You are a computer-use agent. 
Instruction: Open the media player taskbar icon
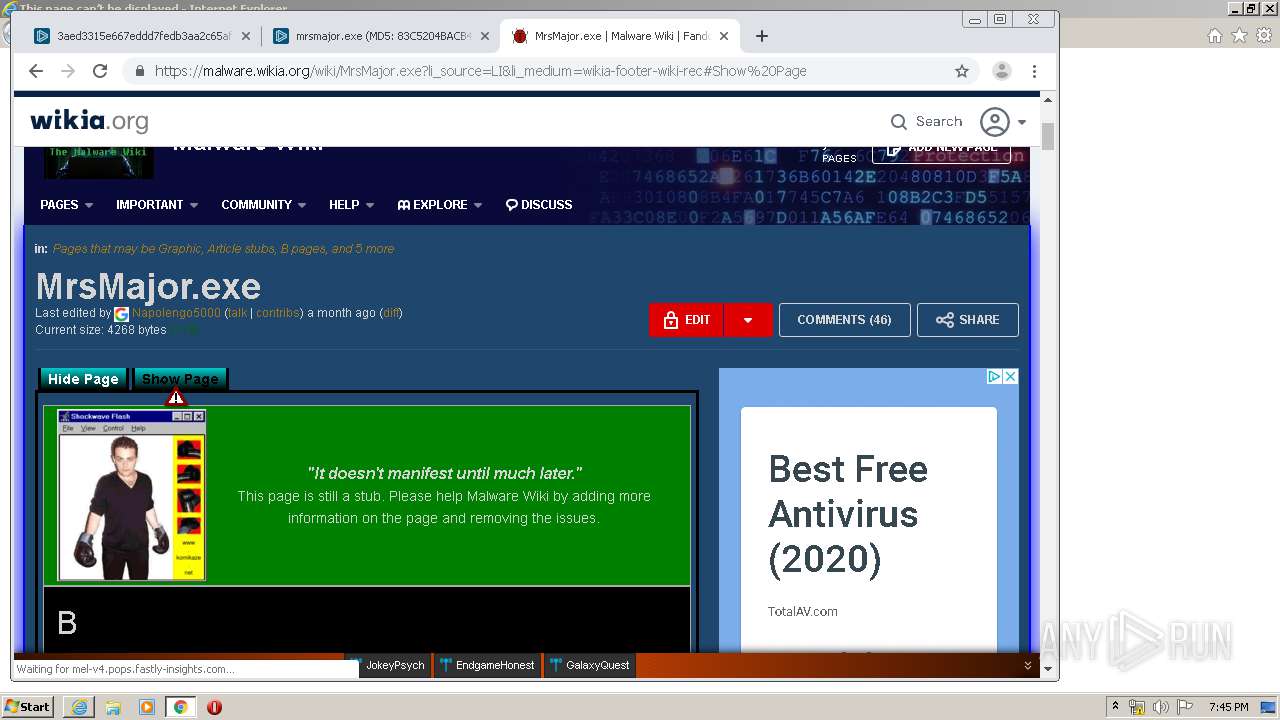click(x=146, y=707)
